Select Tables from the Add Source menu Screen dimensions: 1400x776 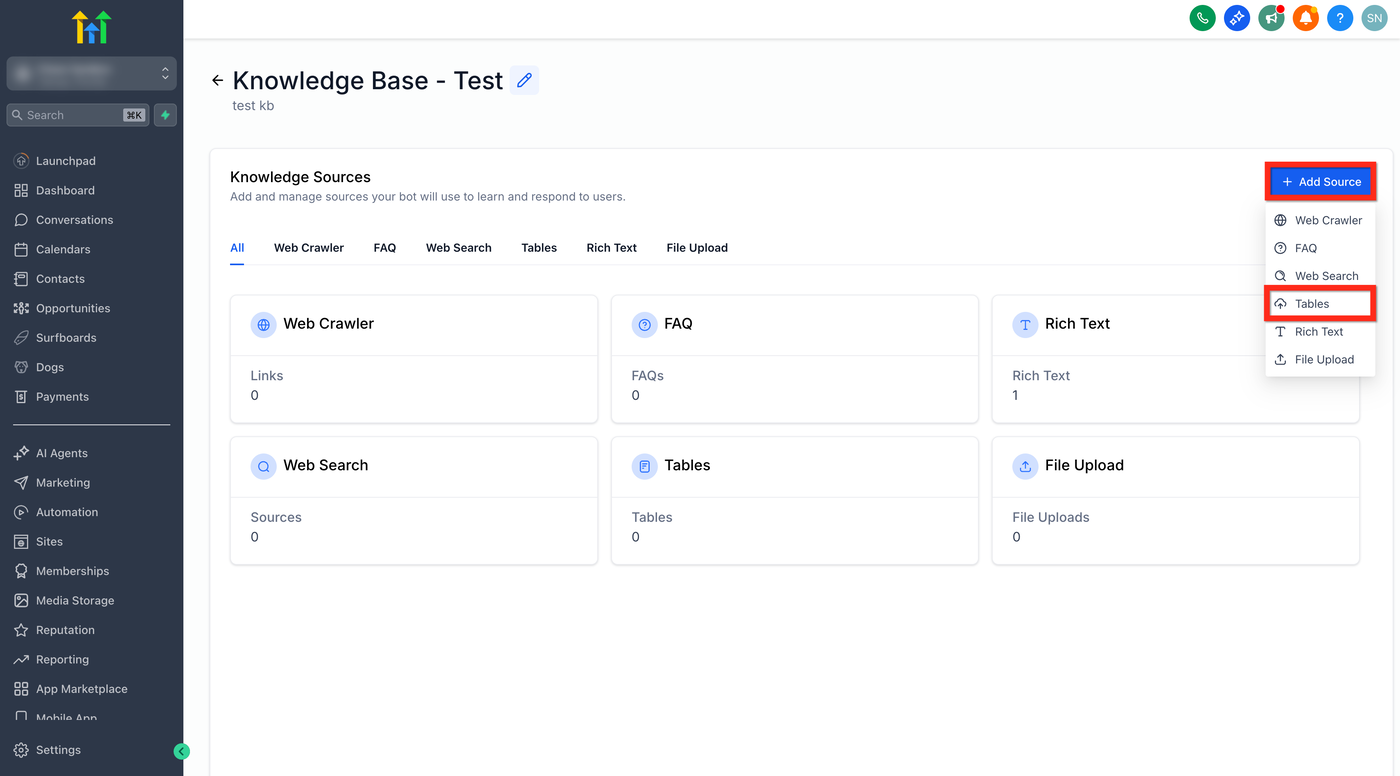pos(1311,304)
